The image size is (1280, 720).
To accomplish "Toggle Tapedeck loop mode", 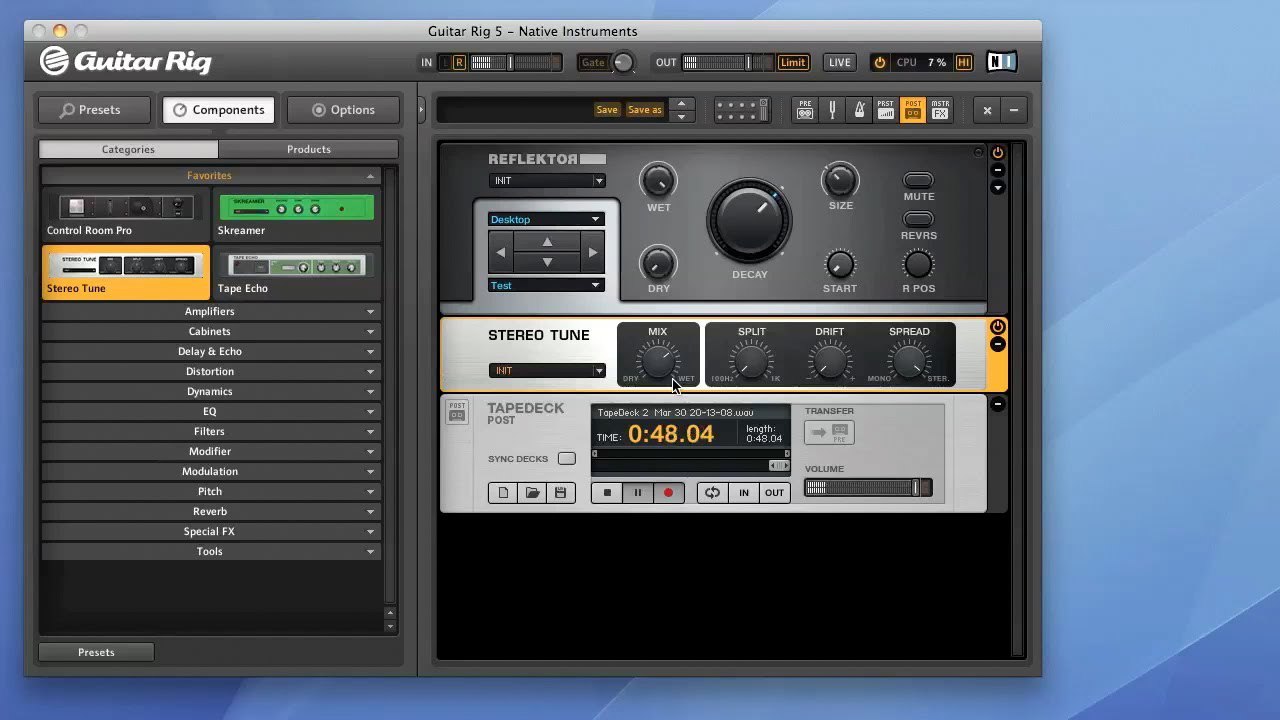I will click(x=712, y=492).
